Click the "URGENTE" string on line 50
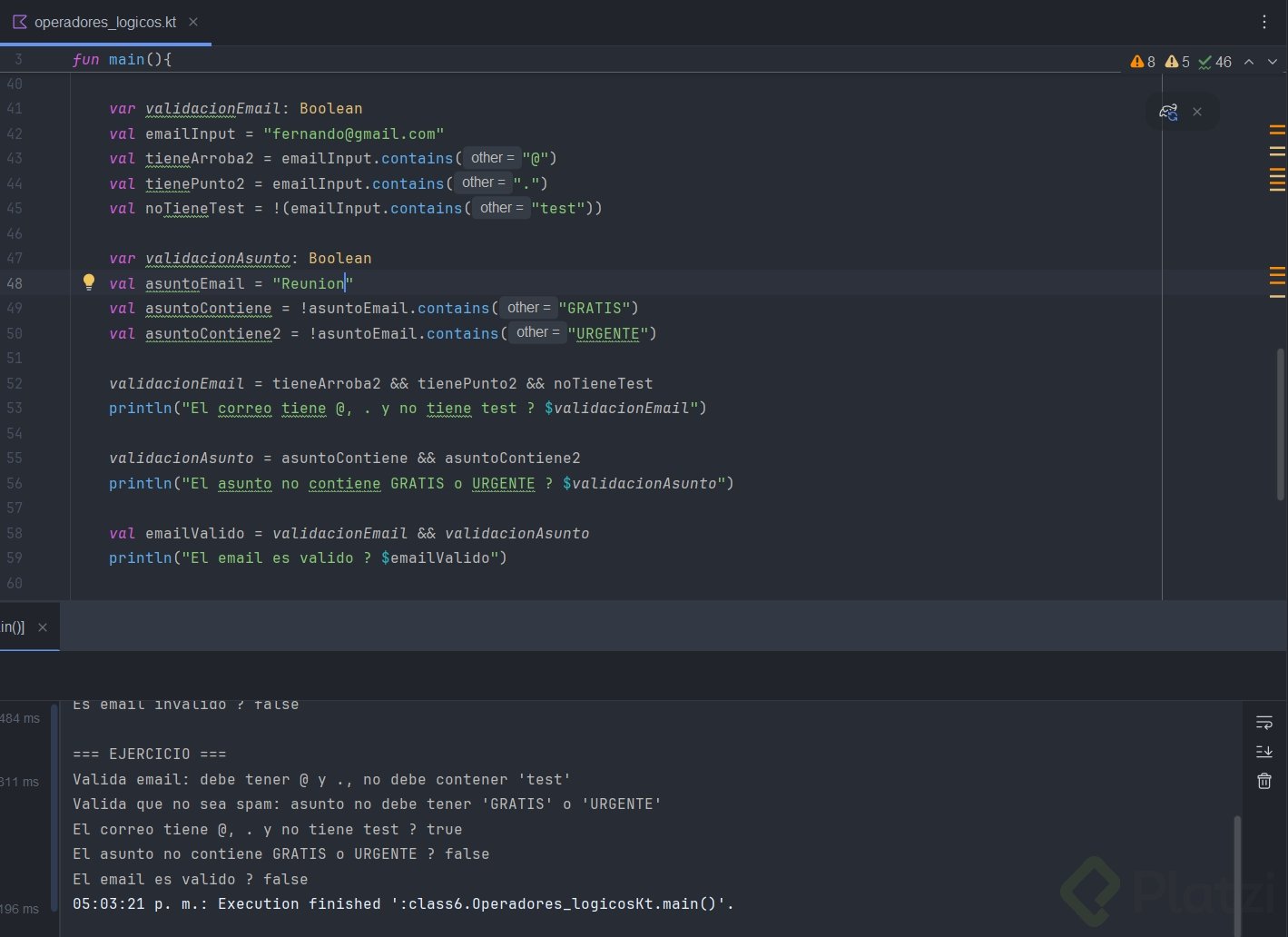Screen dimensions: 1288x937 pyautogui.click(x=608, y=333)
